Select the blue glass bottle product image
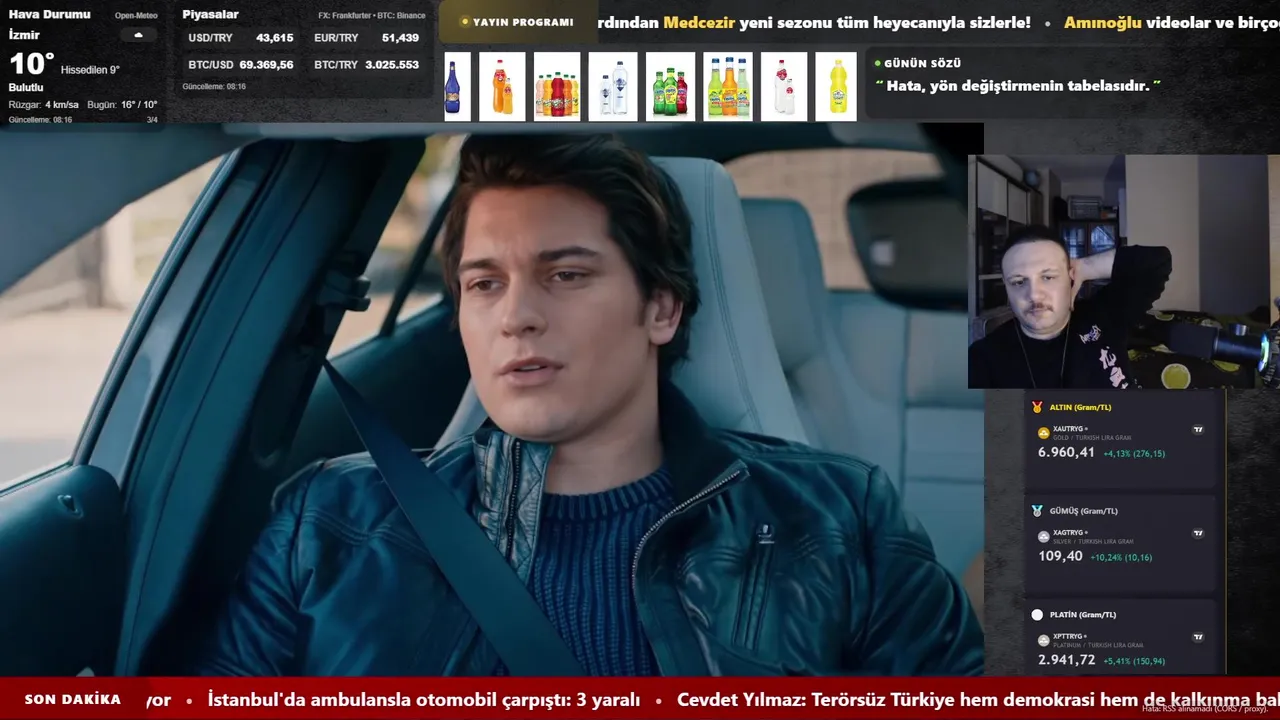1280x720 pixels. [x=457, y=87]
